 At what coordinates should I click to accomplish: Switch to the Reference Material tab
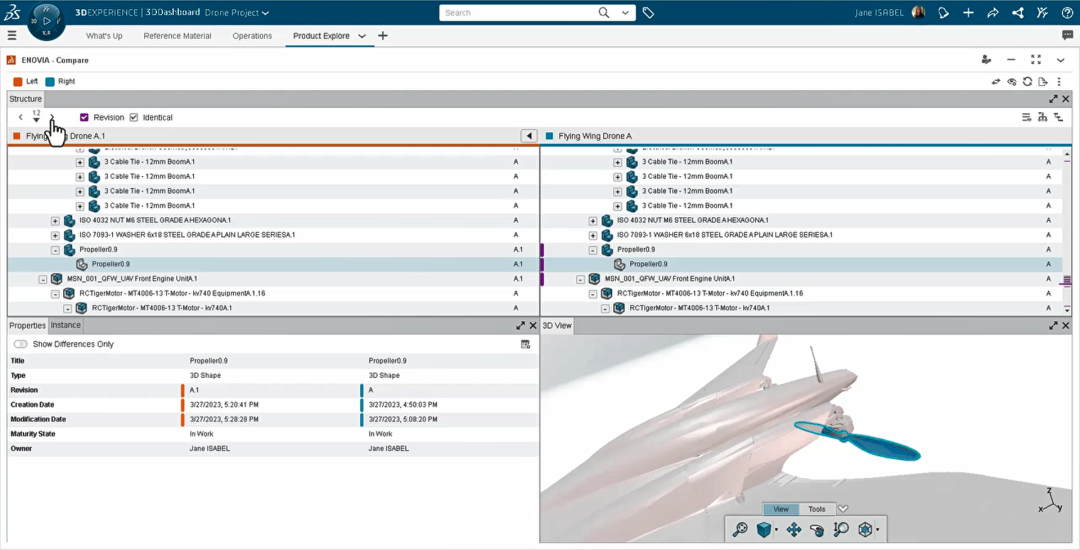[177, 36]
